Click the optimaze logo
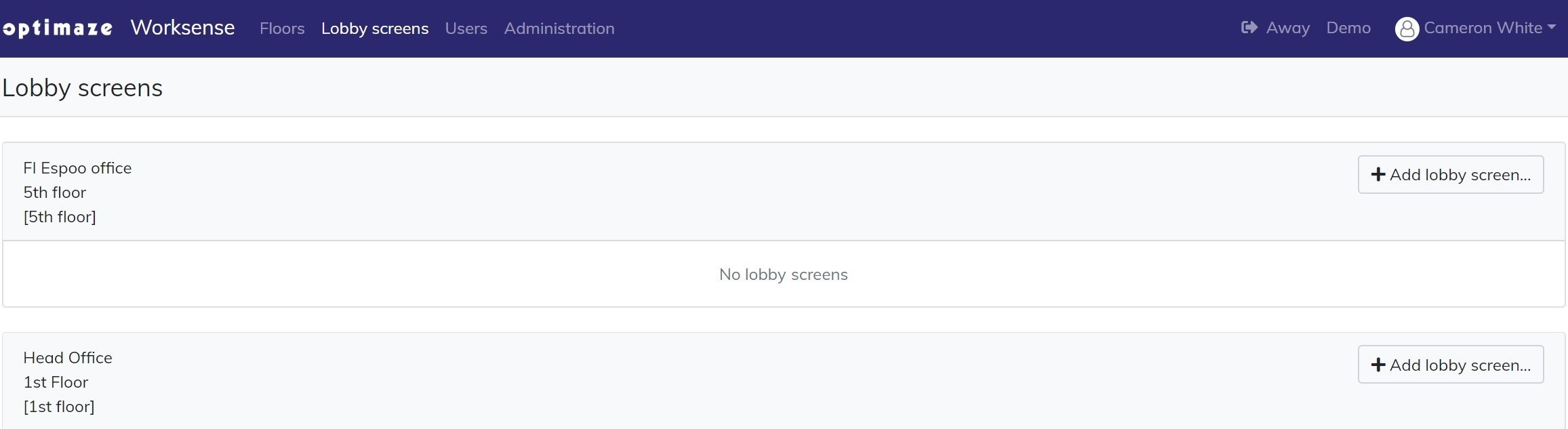Viewport: 1568px width, 429px height. coord(58,28)
